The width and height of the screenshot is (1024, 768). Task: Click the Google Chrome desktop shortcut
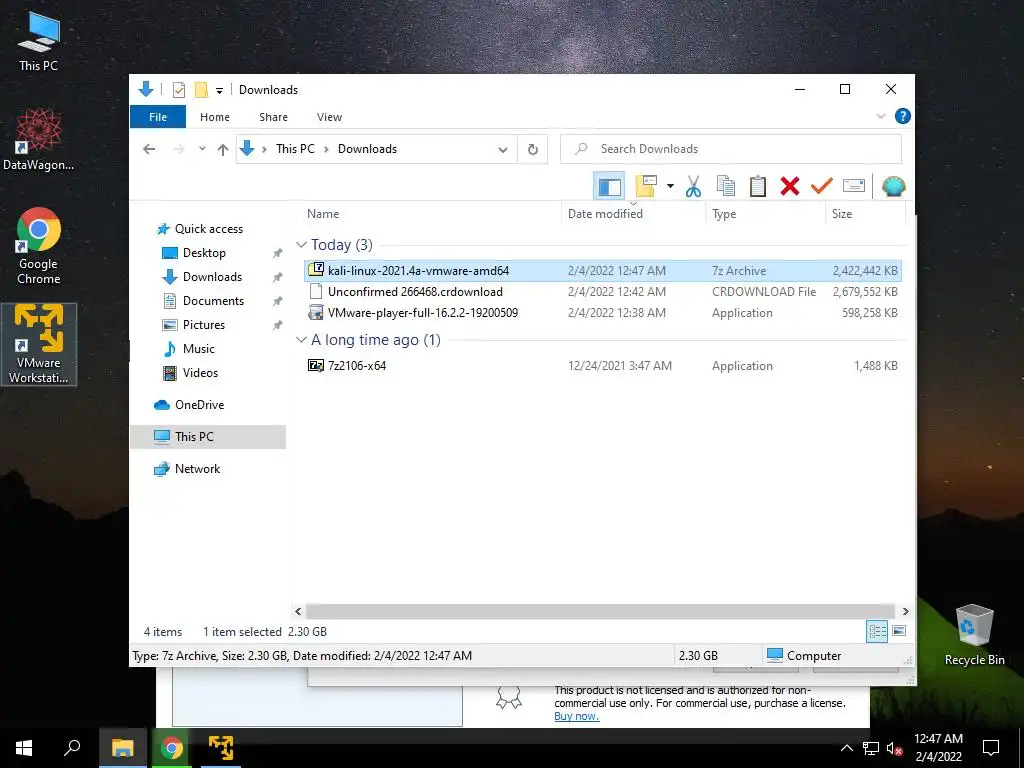coord(39,246)
